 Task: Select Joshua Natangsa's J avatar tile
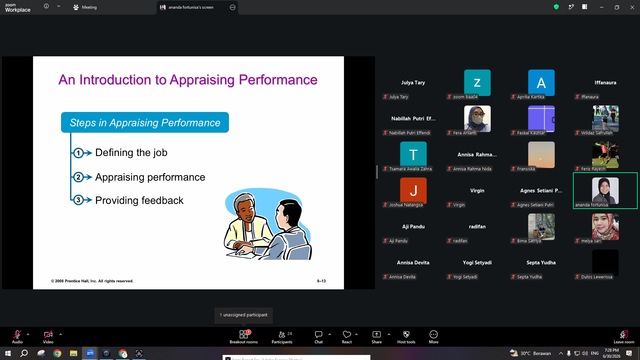(413, 191)
